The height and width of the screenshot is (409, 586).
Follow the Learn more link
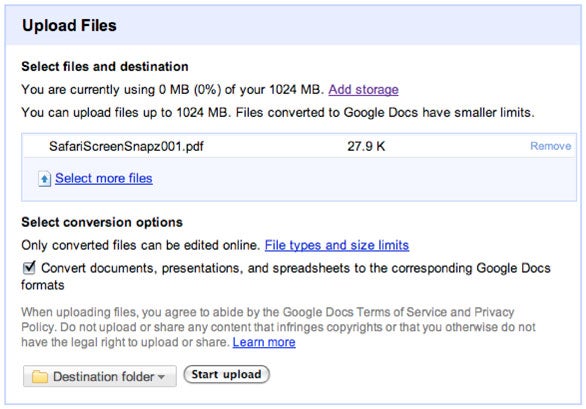tap(264, 342)
